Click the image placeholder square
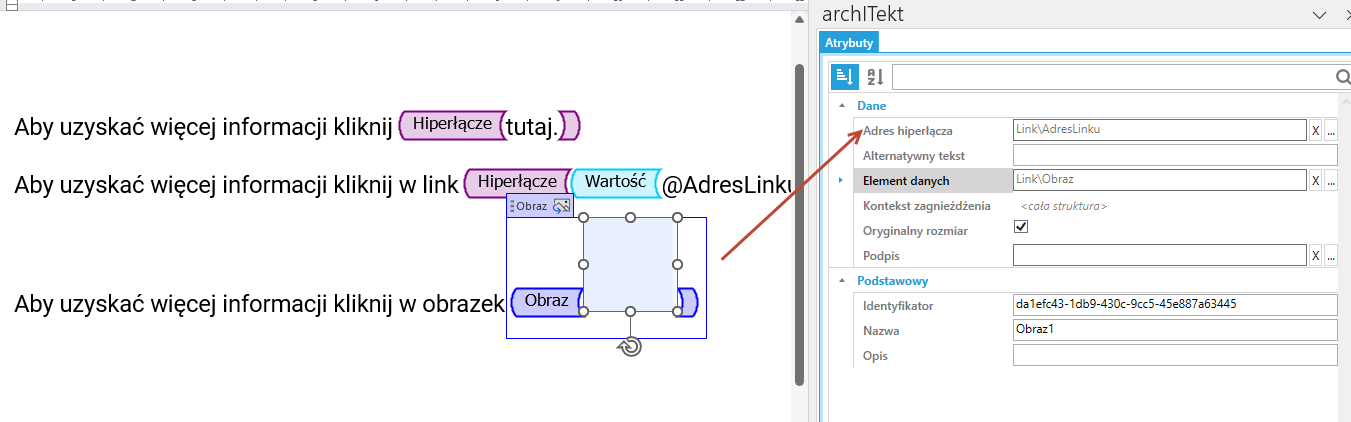 point(630,264)
